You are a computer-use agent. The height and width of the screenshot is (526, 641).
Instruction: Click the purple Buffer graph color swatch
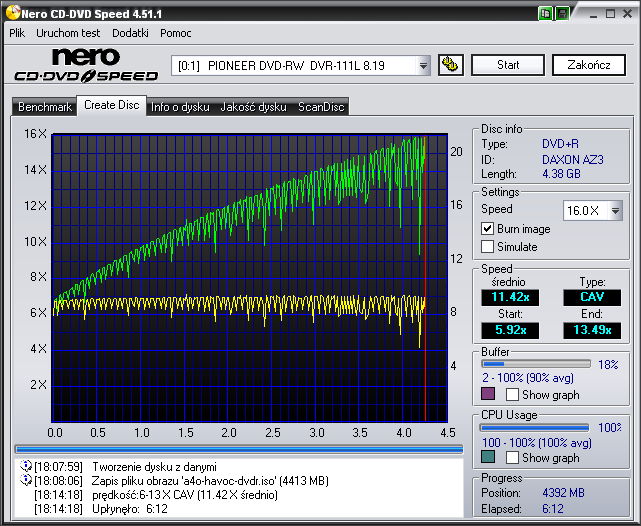pos(488,394)
